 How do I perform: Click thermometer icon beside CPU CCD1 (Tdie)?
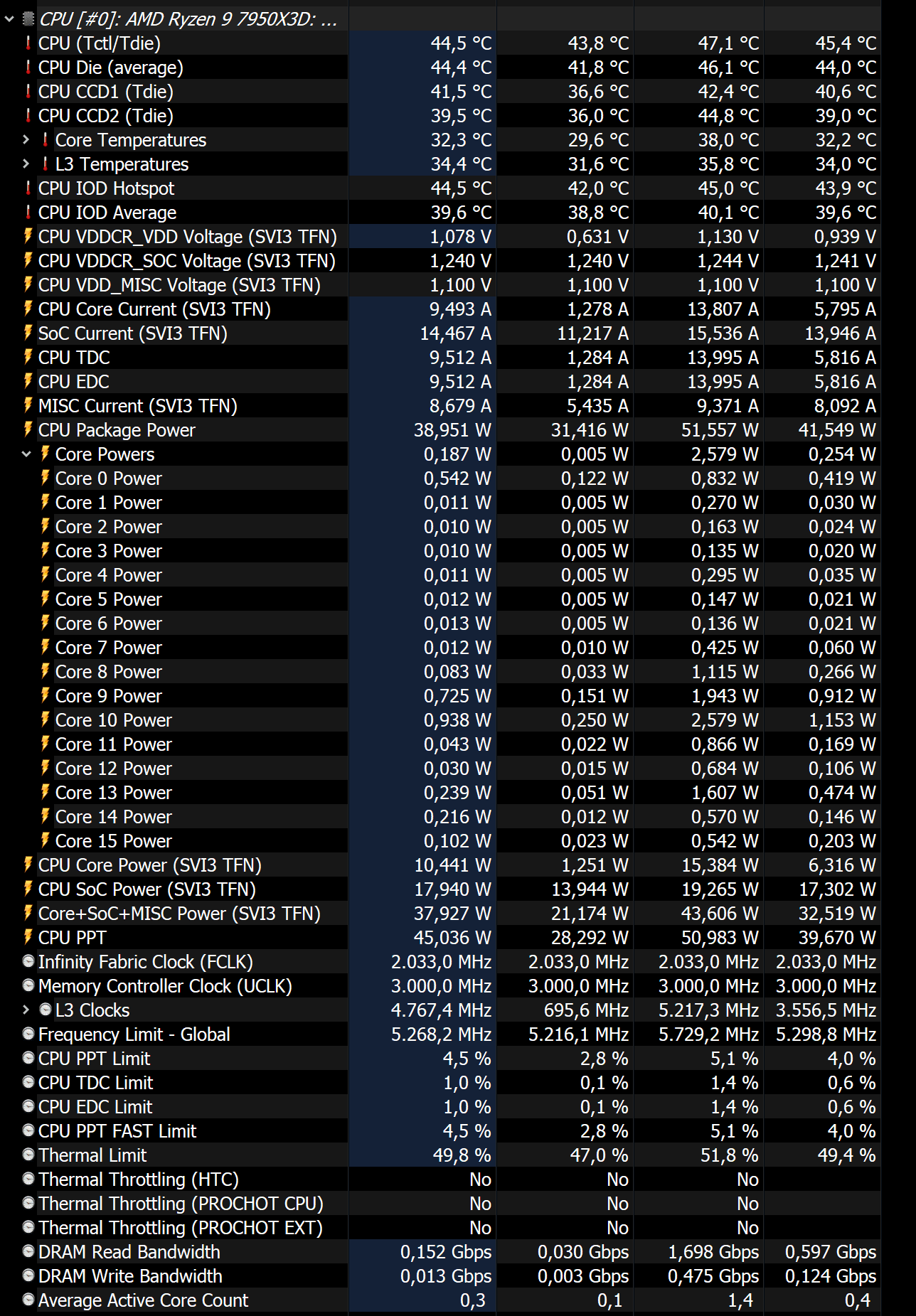click(x=28, y=92)
